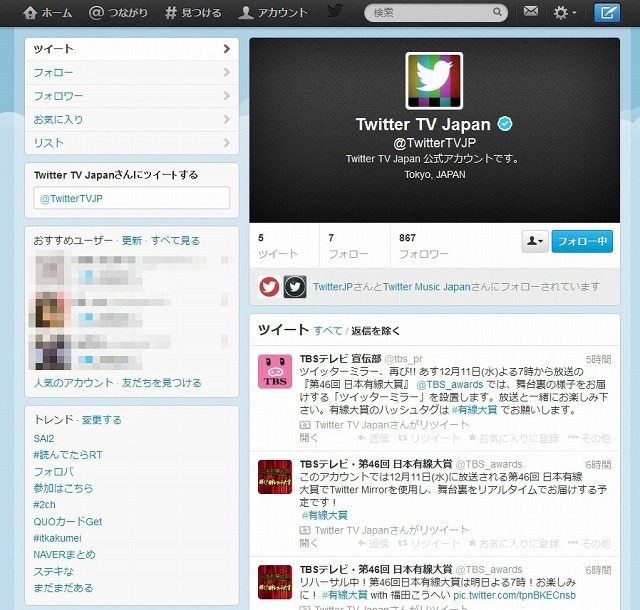The width and height of the screenshot is (640, 610).
Task: Click the red TwitterJP avatar icon
Action: point(269,287)
